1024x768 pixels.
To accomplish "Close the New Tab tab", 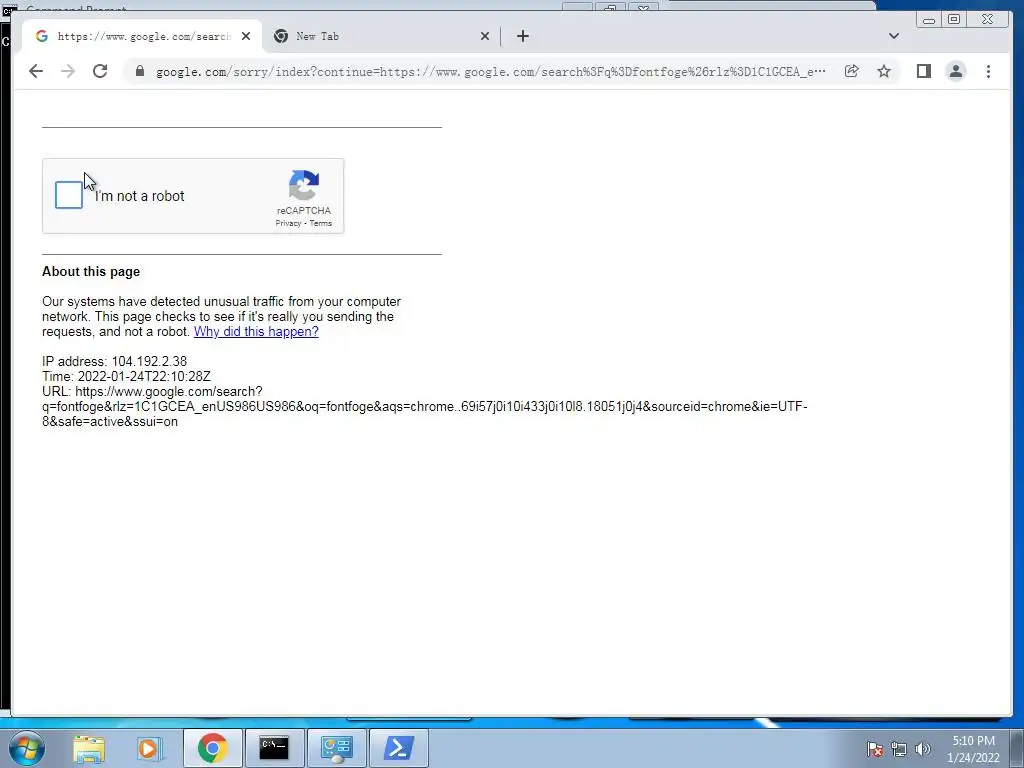I will (485, 37).
